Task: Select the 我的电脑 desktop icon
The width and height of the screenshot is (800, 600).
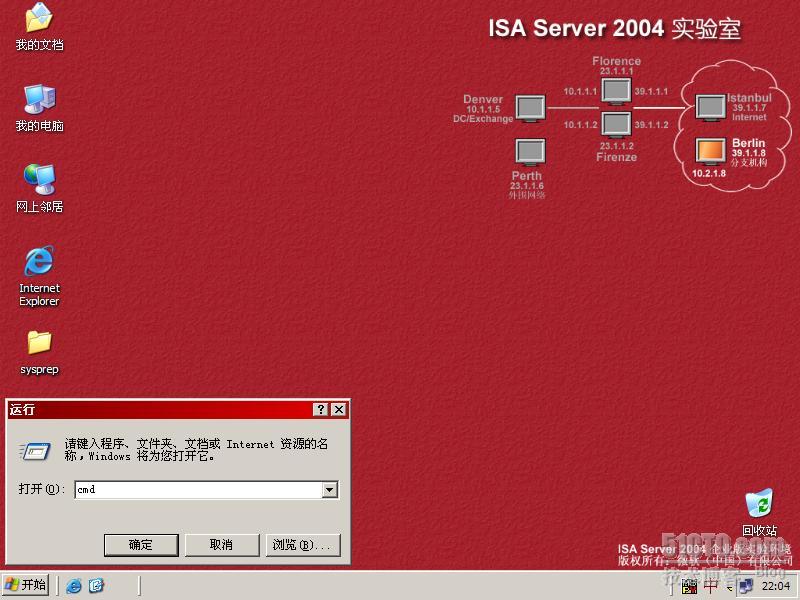Action: 39,108
